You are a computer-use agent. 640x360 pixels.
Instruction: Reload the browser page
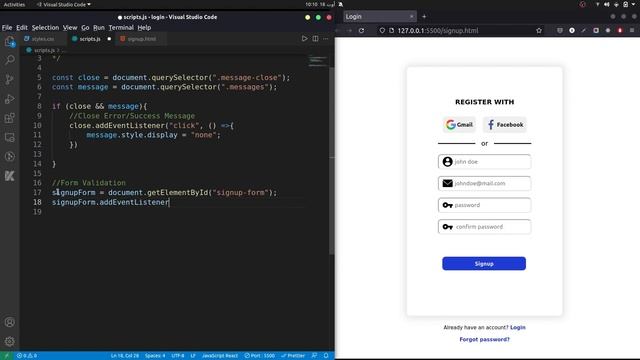point(361,31)
